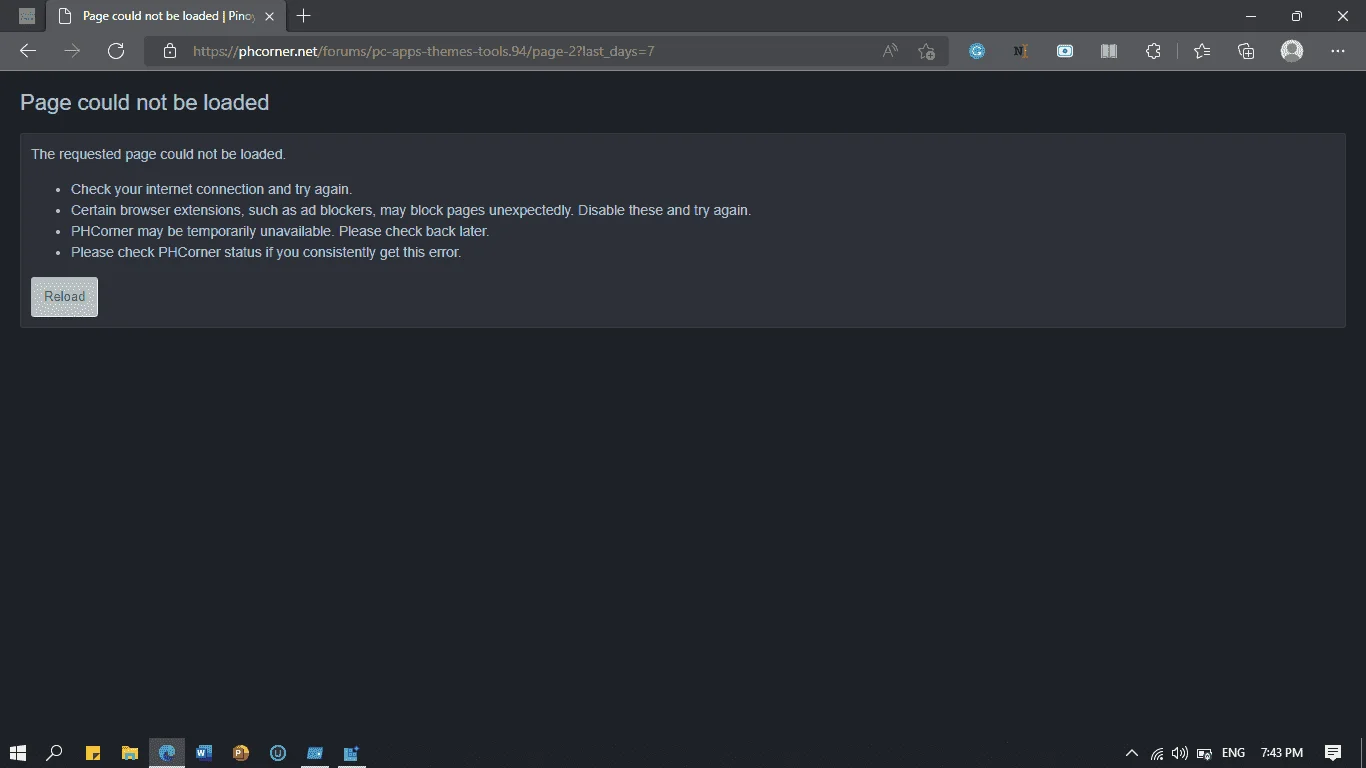
Task: Click the browser refresh icon
Action: [116, 51]
